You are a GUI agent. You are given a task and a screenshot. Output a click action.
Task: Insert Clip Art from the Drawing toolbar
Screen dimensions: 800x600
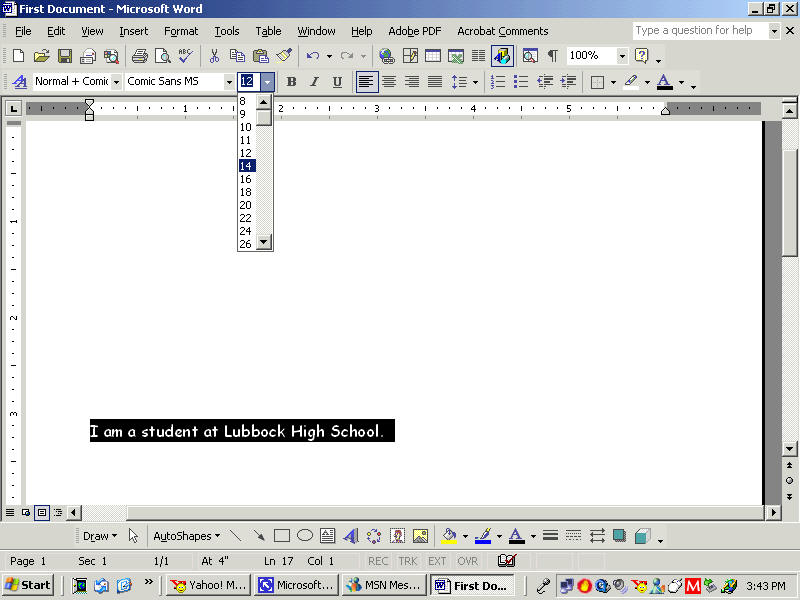397,536
